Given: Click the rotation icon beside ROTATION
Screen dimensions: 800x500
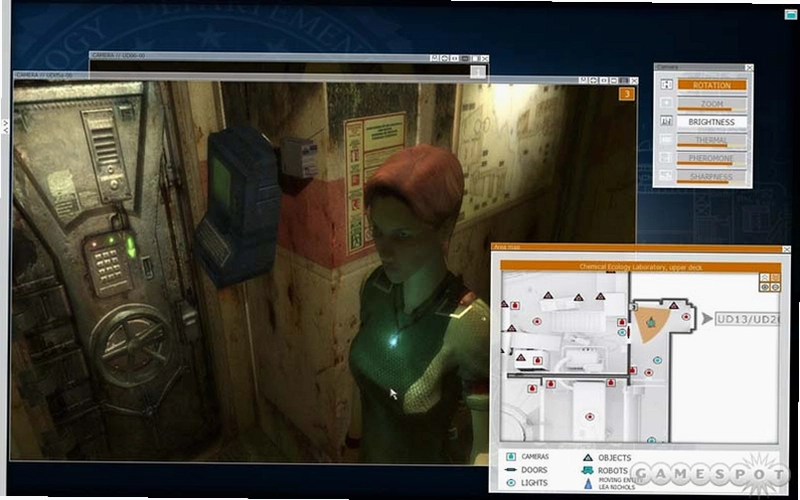Looking at the screenshot, I should pyautogui.click(x=666, y=85).
